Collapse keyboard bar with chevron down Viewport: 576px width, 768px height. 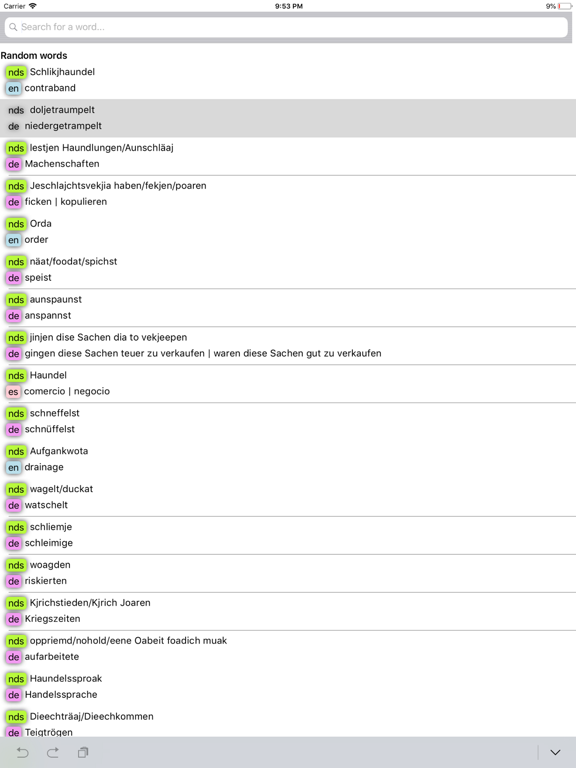click(x=555, y=752)
